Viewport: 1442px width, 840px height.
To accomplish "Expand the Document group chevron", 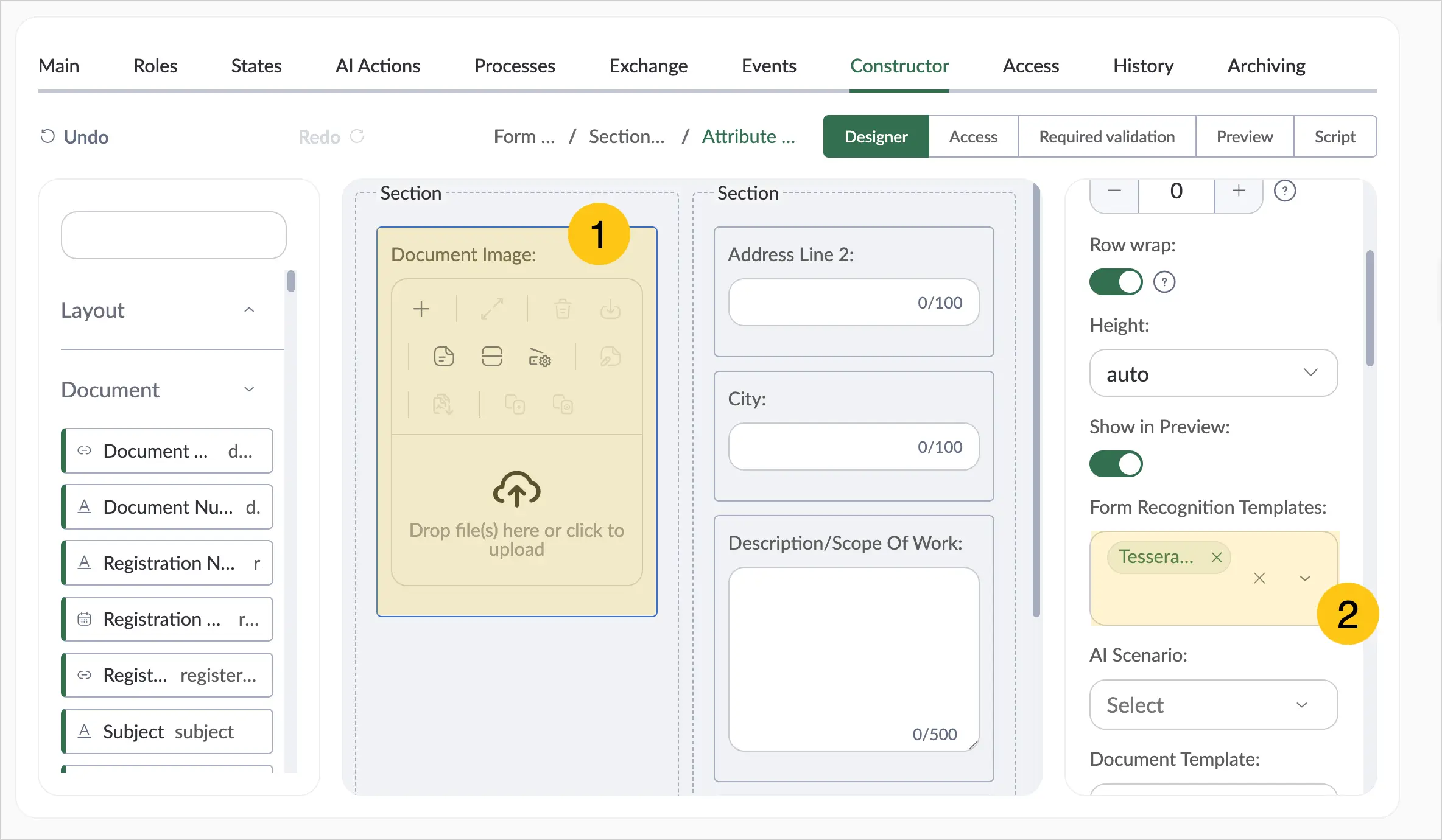I will coord(249,390).
